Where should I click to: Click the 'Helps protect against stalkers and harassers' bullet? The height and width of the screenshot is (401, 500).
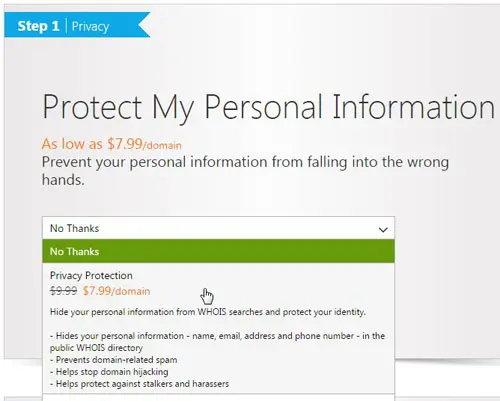[x=139, y=384]
